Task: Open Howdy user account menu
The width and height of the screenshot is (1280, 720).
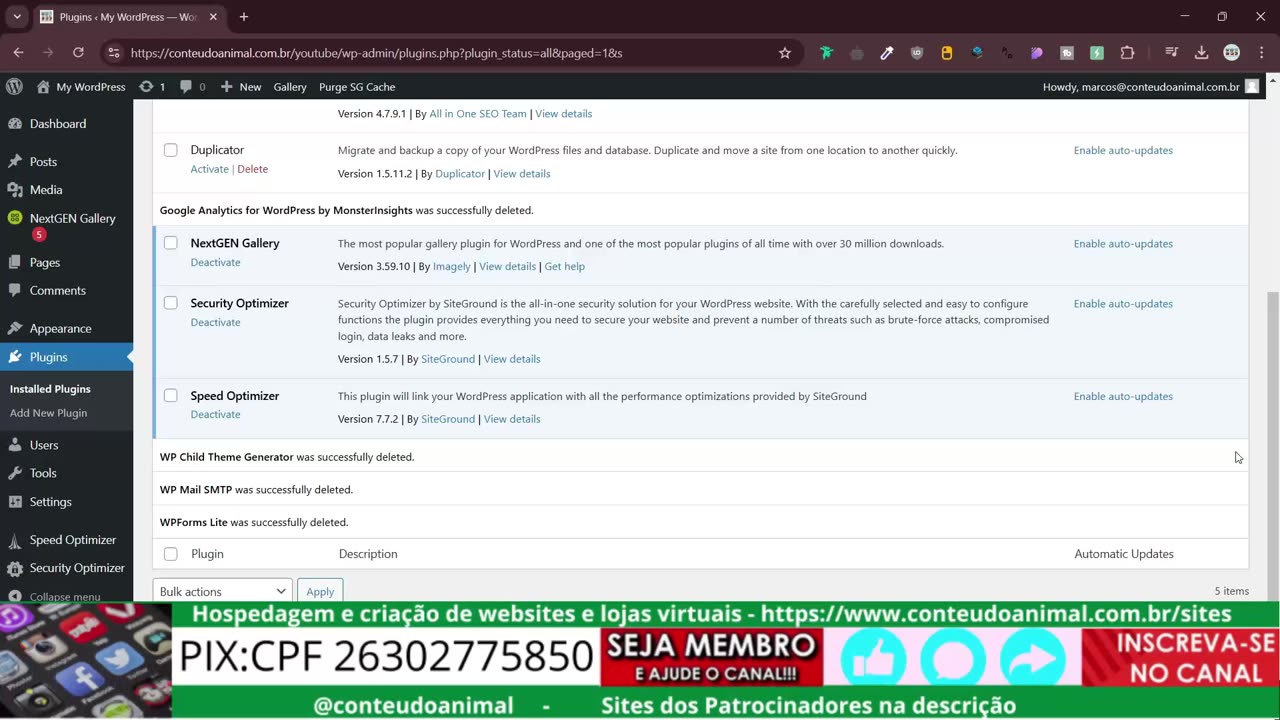Action: click(1150, 87)
